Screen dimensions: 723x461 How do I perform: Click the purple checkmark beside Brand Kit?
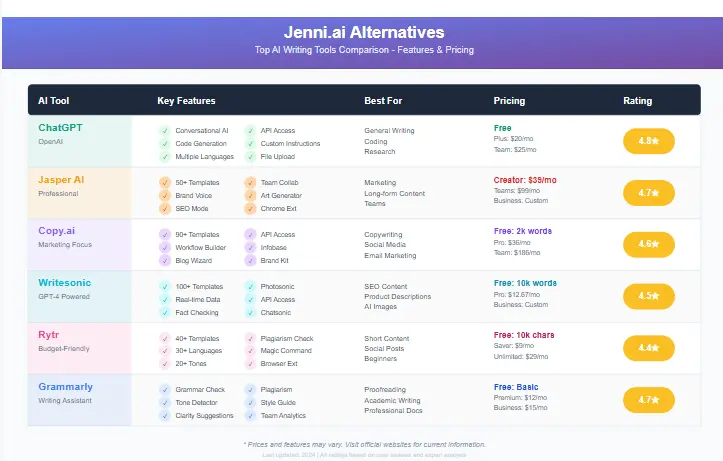point(250,260)
